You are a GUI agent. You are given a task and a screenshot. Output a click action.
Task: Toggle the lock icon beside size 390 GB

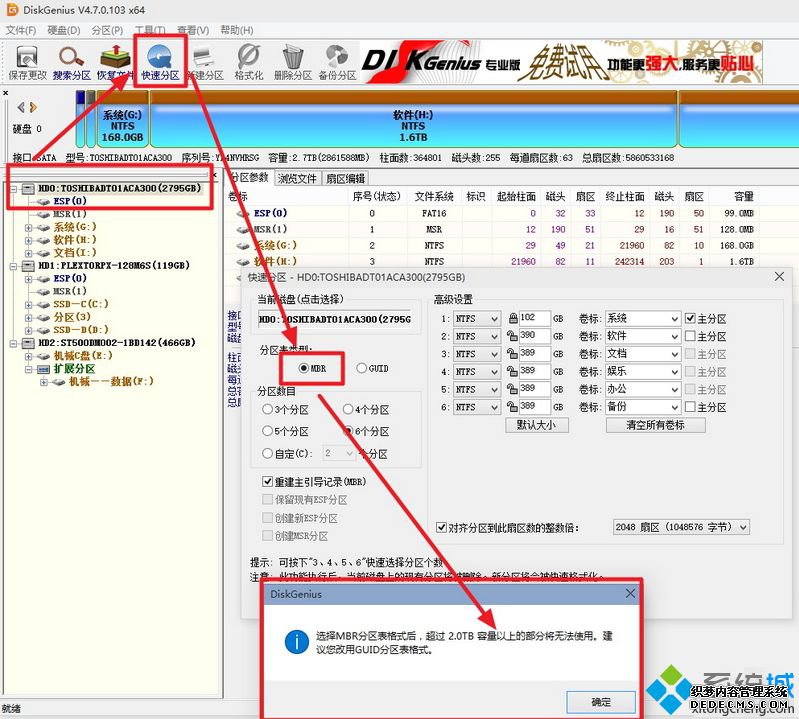coord(513,336)
